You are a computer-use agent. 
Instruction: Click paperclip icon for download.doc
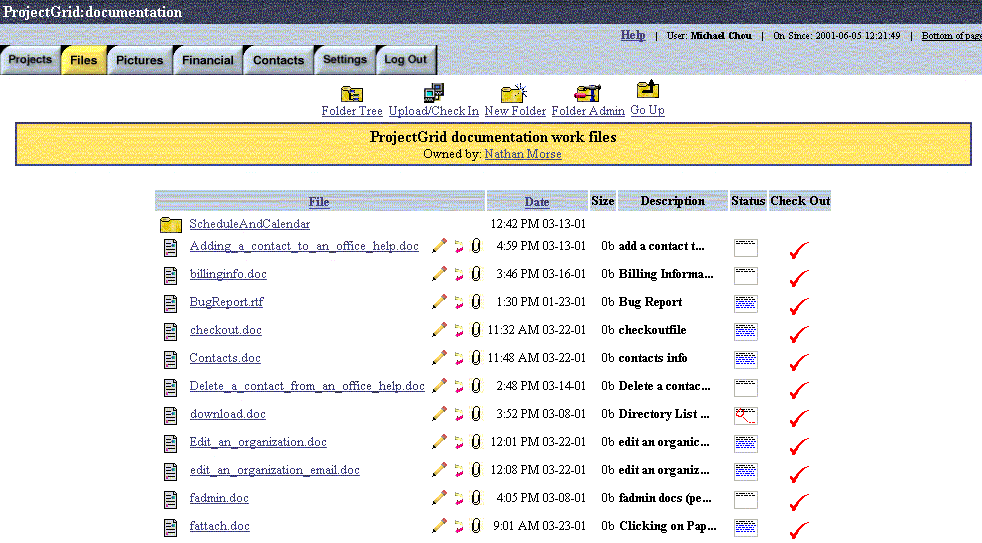point(476,413)
